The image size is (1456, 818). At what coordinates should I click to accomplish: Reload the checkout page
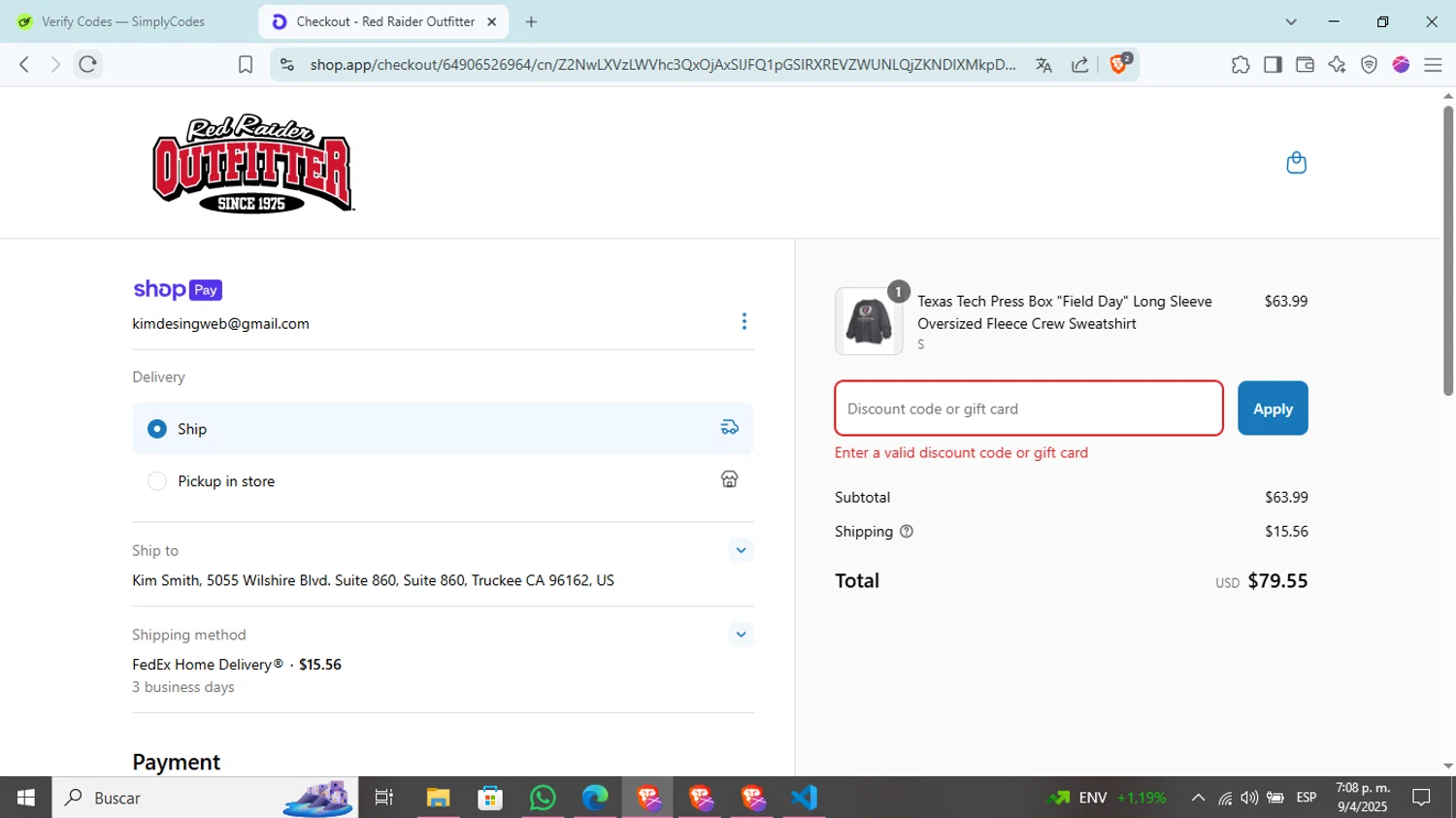click(87, 64)
